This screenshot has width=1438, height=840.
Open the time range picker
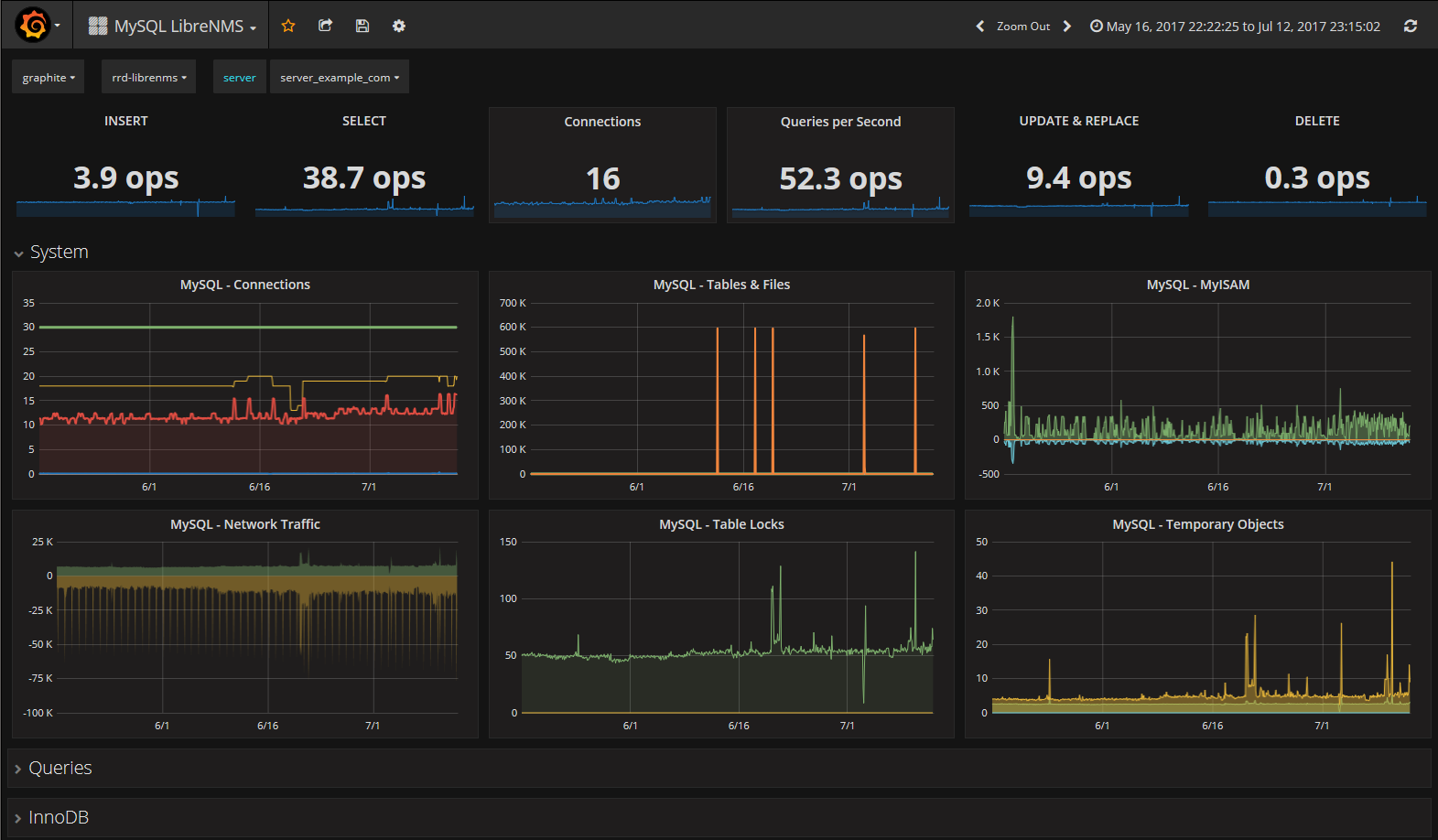(1235, 27)
